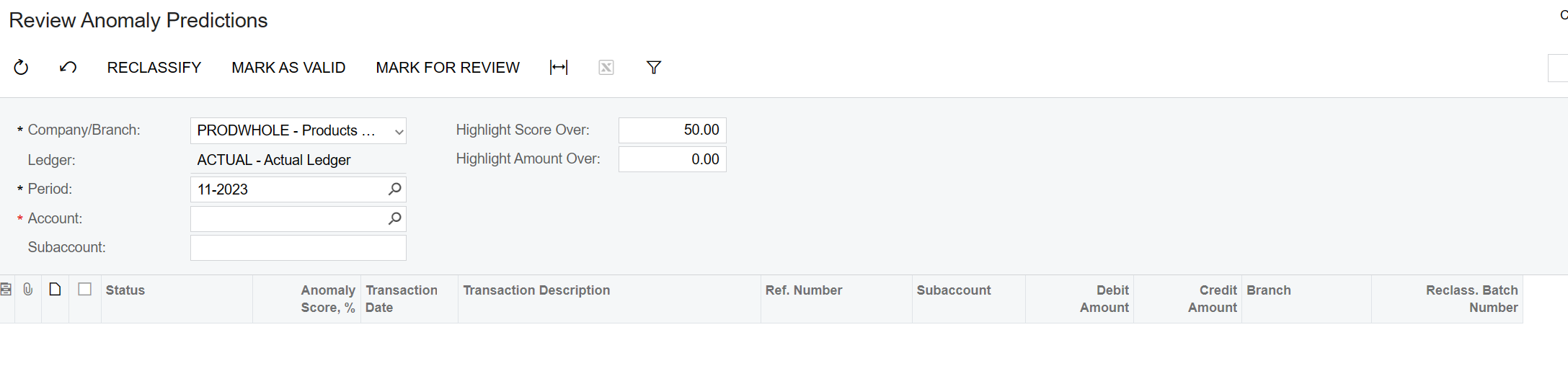This screenshot has width=1568, height=384.
Task: Click the Export to Excel icon
Action: (x=606, y=67)
